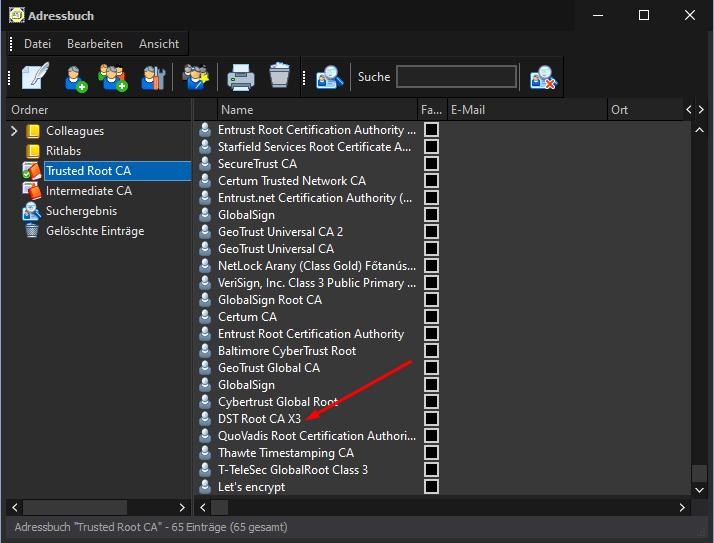The height and width of the screenshot is (543, 714).
Task: Click the Intermediate CA book icon
Action: pyautogui.click(x=32, y=190)
